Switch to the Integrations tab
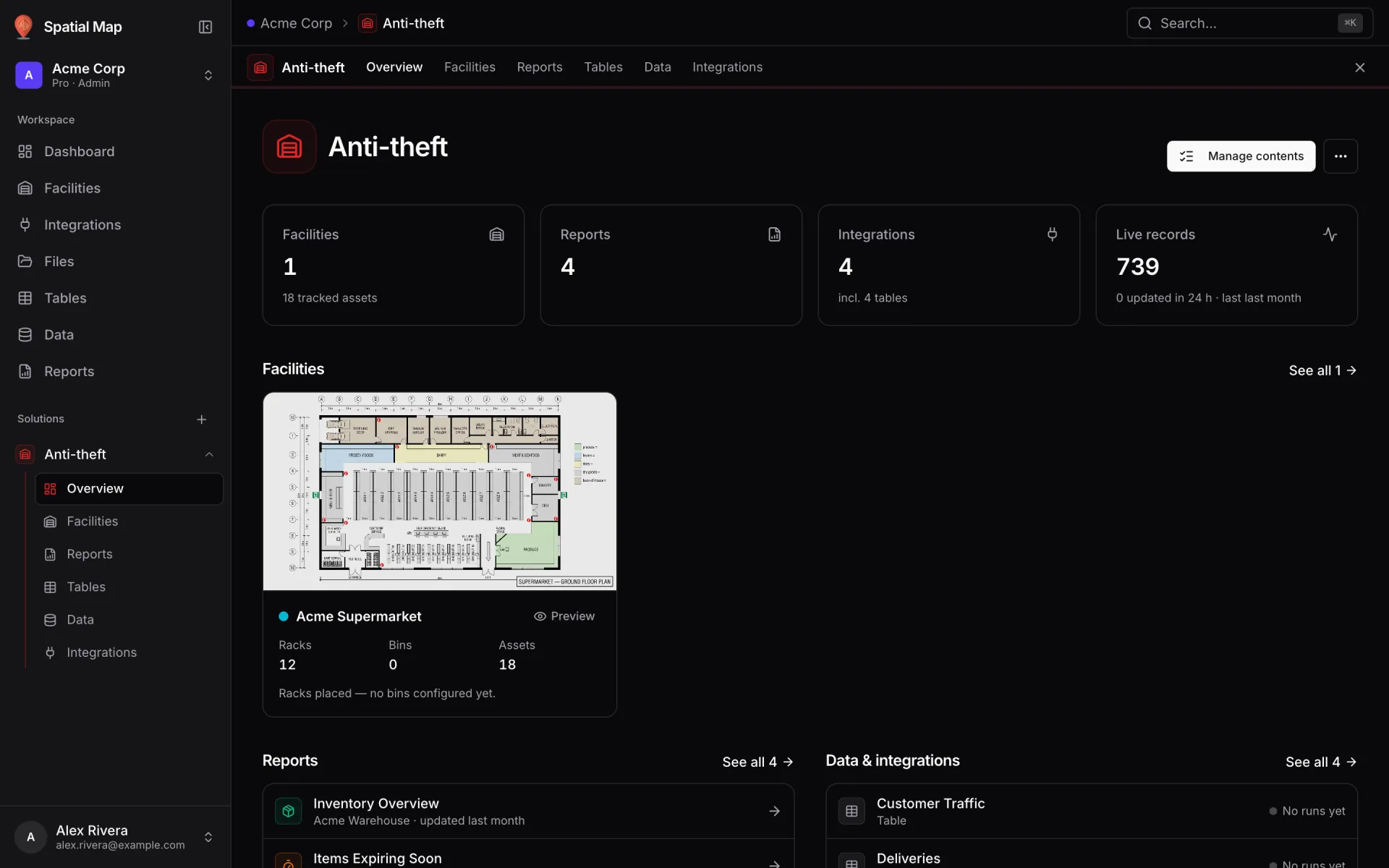This screenshot has height=868, width=1389. (727, 67)
